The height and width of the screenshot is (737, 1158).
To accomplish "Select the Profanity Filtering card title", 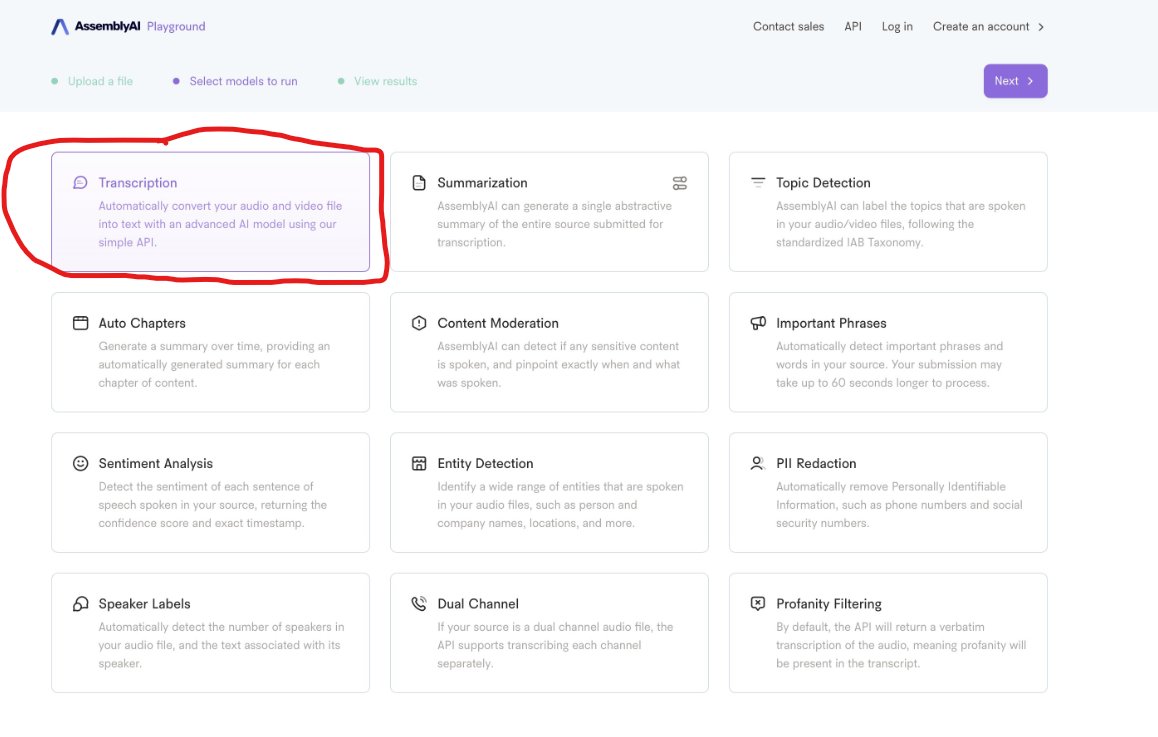I will 829,603.
